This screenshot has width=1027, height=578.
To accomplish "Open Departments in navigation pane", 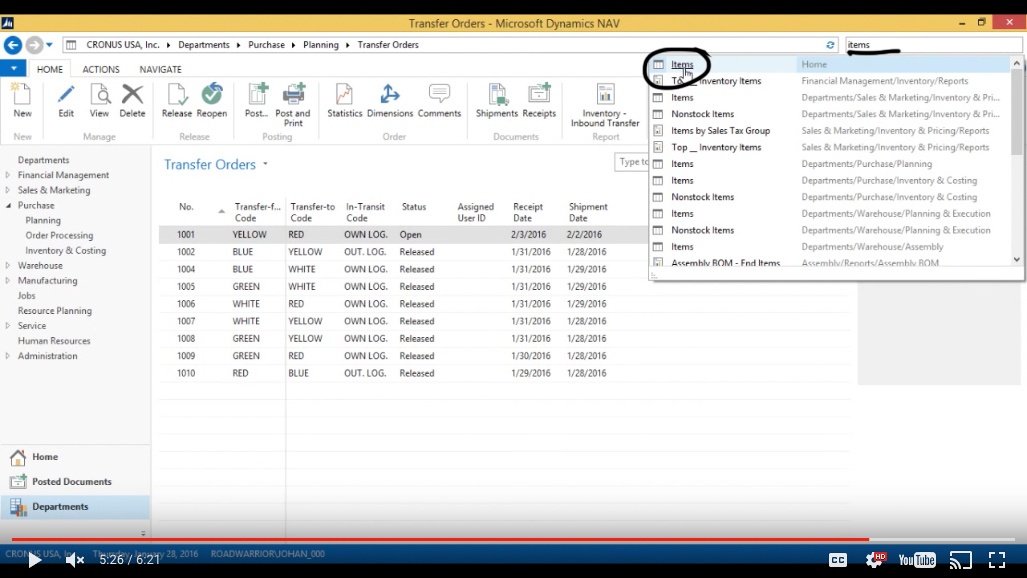I will (75, 507).
